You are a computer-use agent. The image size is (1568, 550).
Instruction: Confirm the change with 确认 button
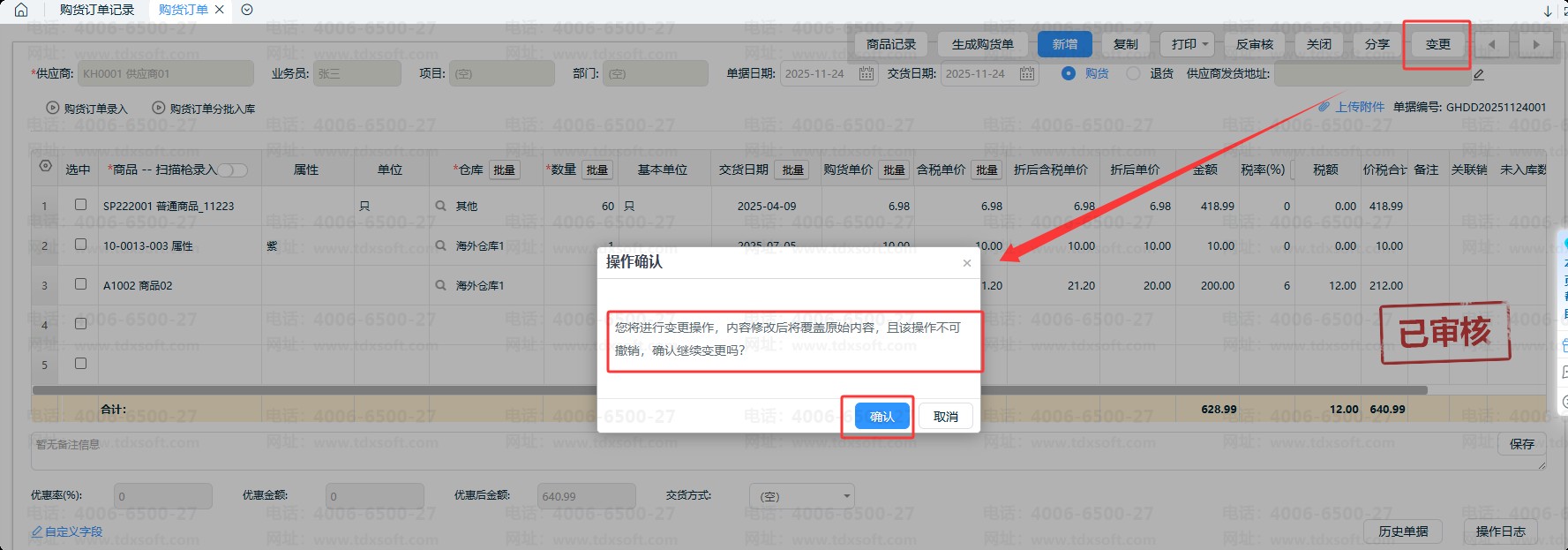(x=882, y=417)
